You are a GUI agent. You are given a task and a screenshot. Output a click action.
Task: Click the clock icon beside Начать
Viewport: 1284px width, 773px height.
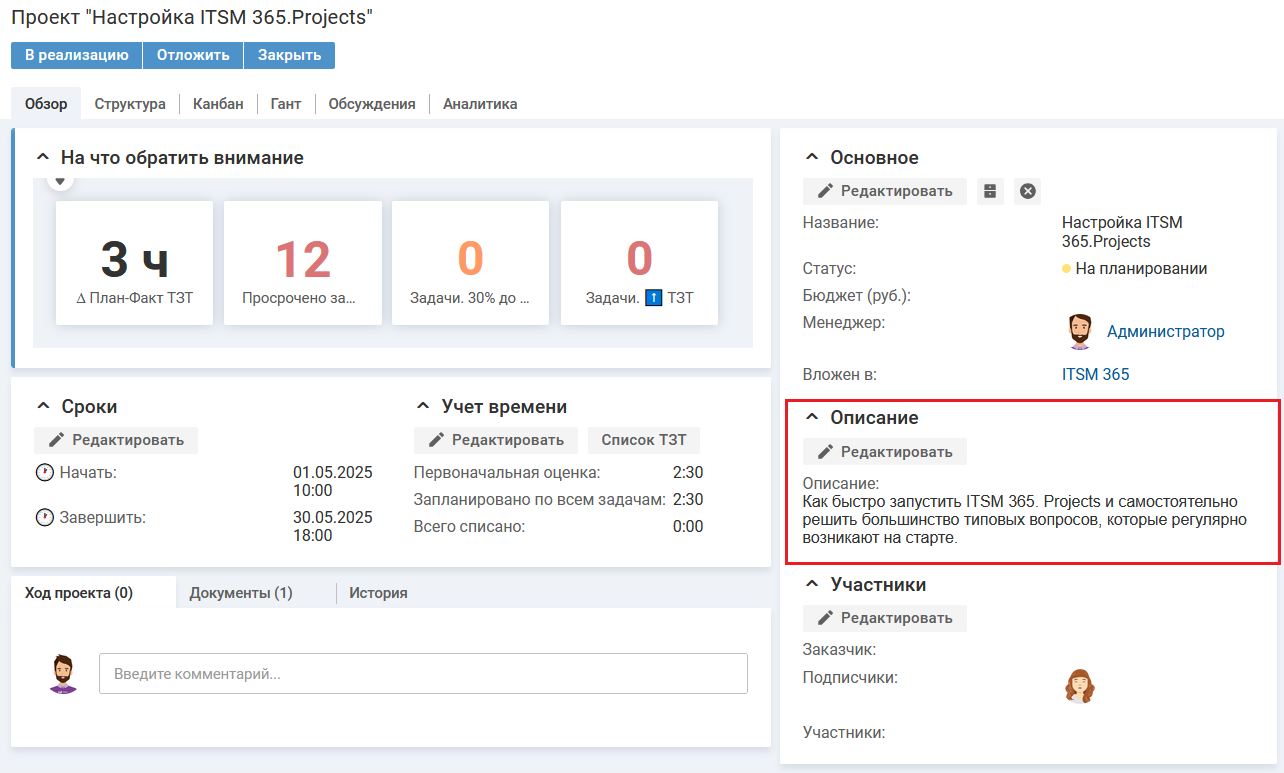[44, 473]
